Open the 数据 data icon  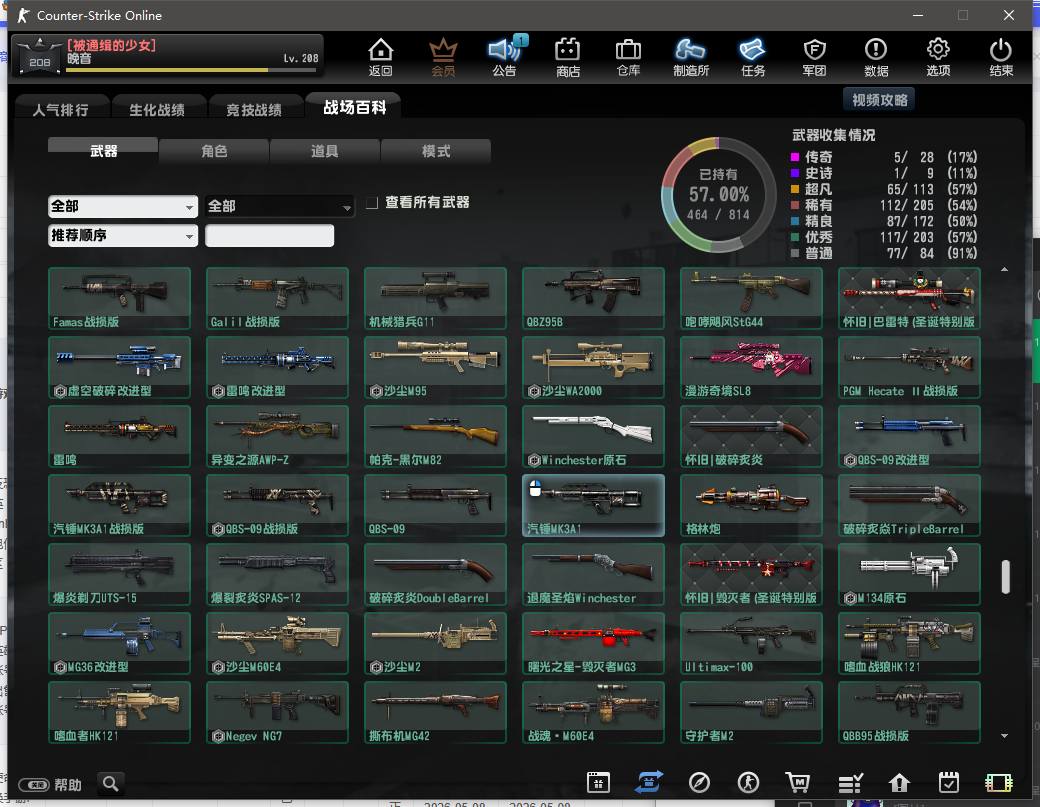876,56
